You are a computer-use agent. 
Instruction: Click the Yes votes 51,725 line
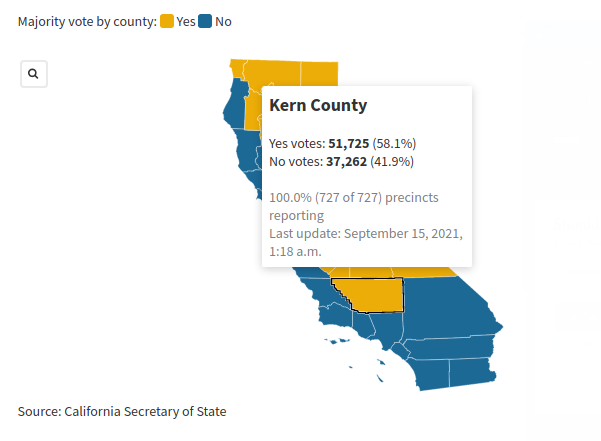pos(342,144)
